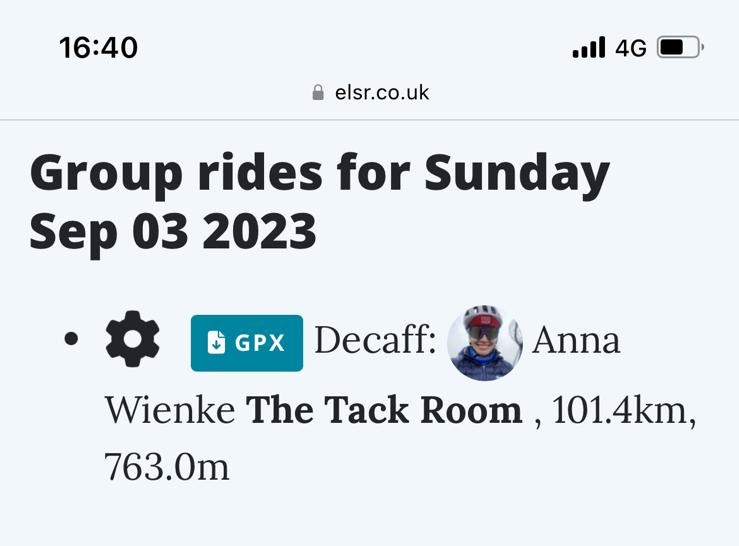Click the 763.0m elevation text
This screenshot has height=546, width=739.
[166, 467]
